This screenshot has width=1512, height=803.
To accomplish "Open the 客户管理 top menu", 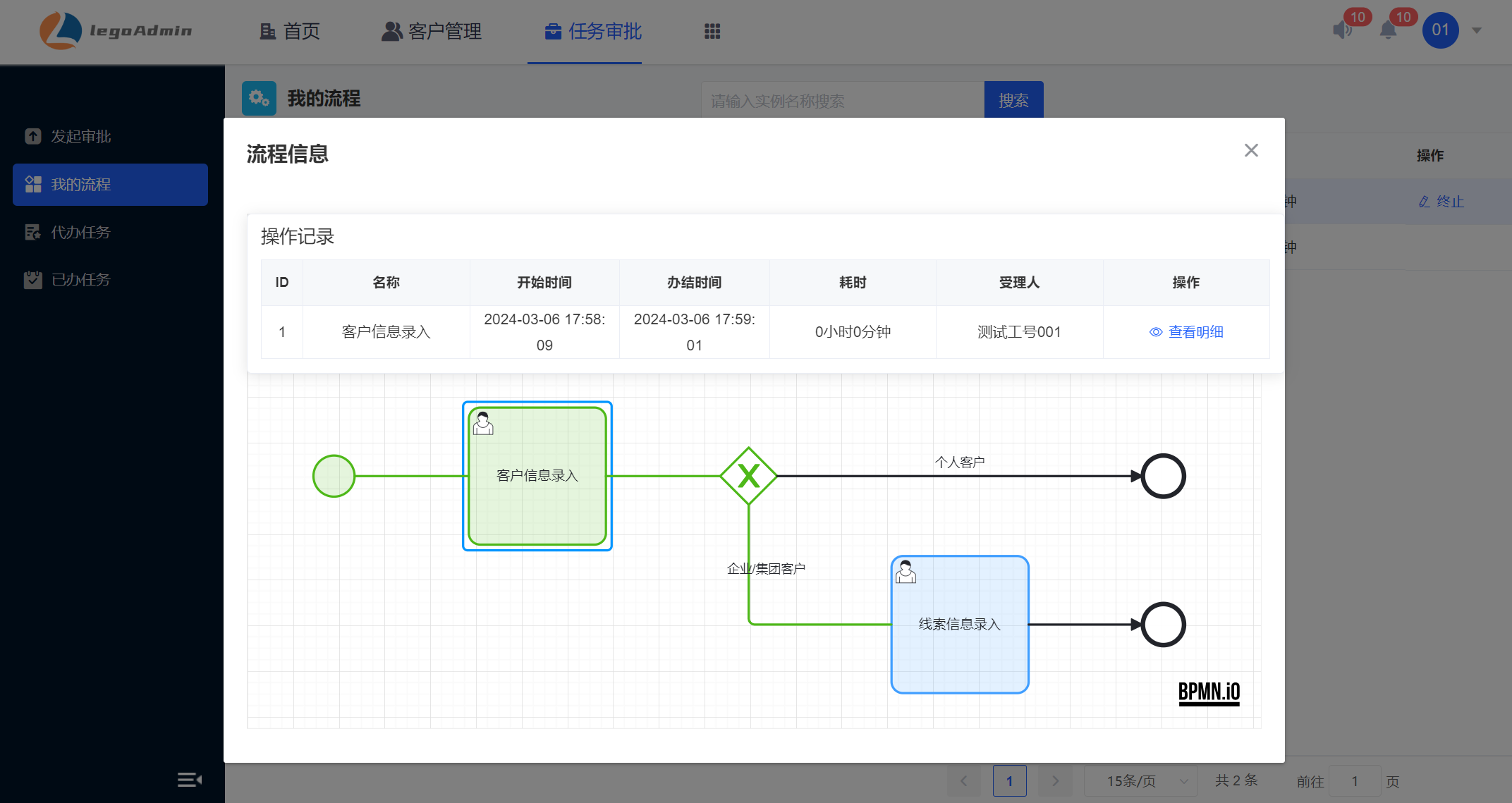I will [432, 31].
